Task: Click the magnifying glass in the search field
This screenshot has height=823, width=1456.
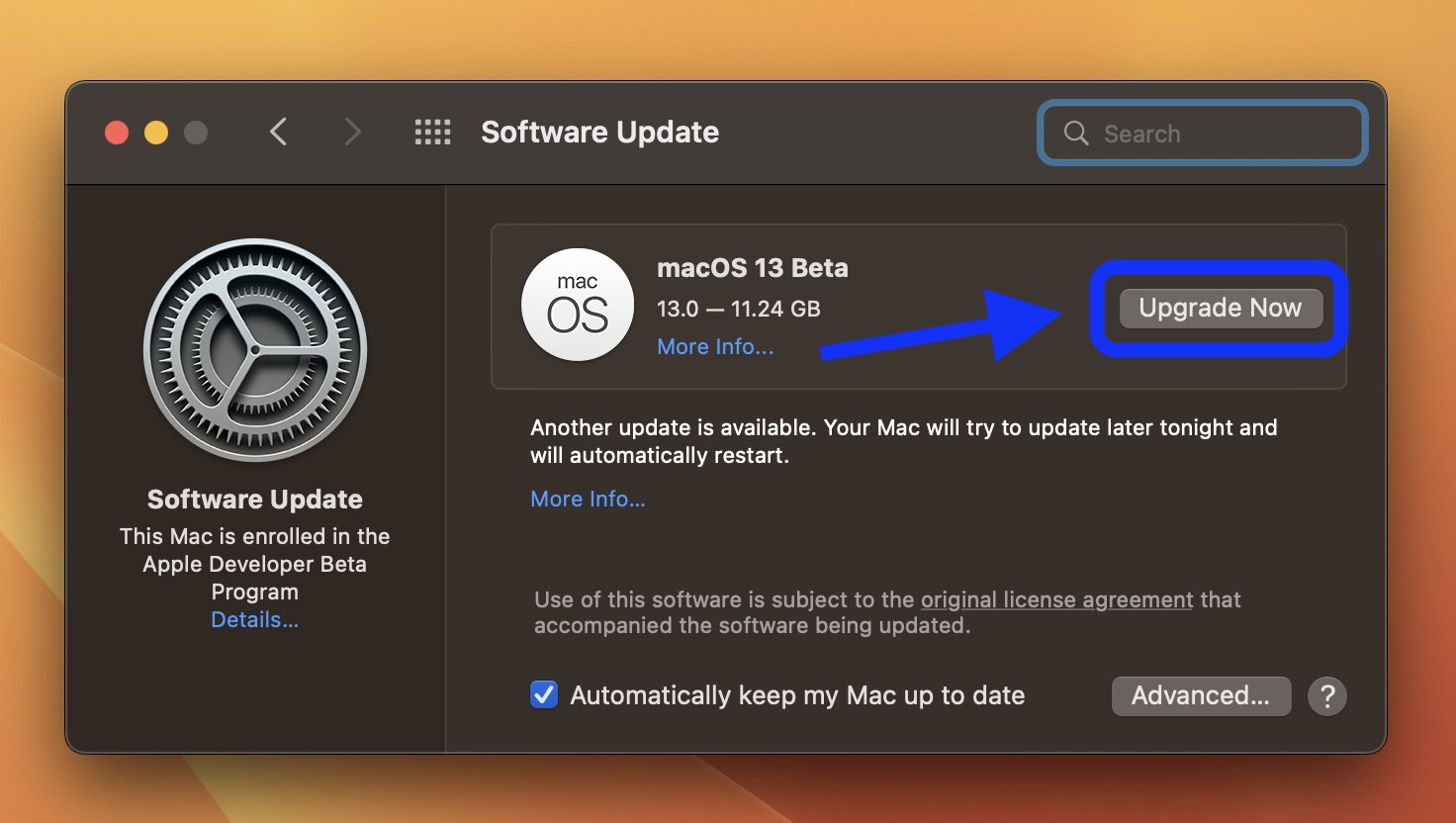Action: pyautogui.click(x=1075, y=133)
